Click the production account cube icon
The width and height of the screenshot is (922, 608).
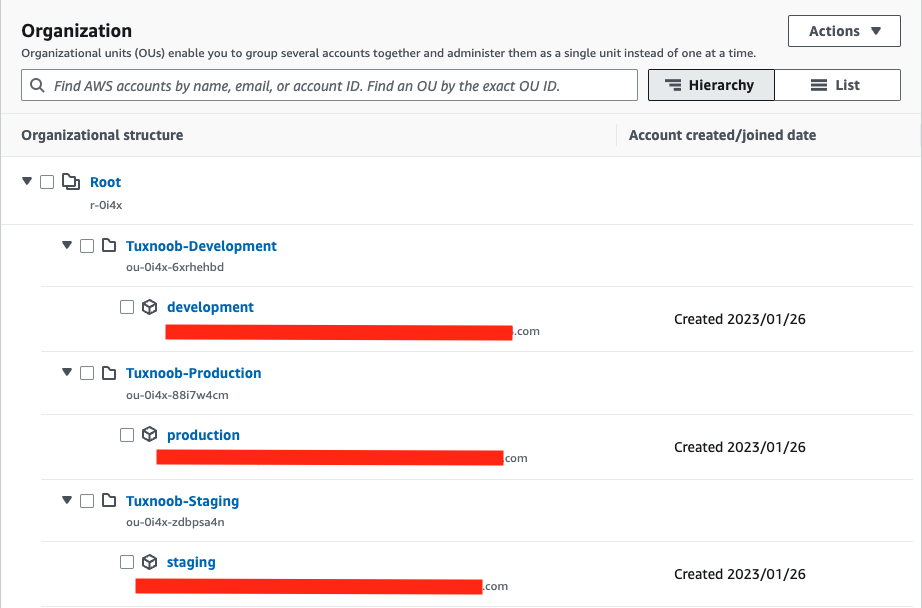click(149, 435)
